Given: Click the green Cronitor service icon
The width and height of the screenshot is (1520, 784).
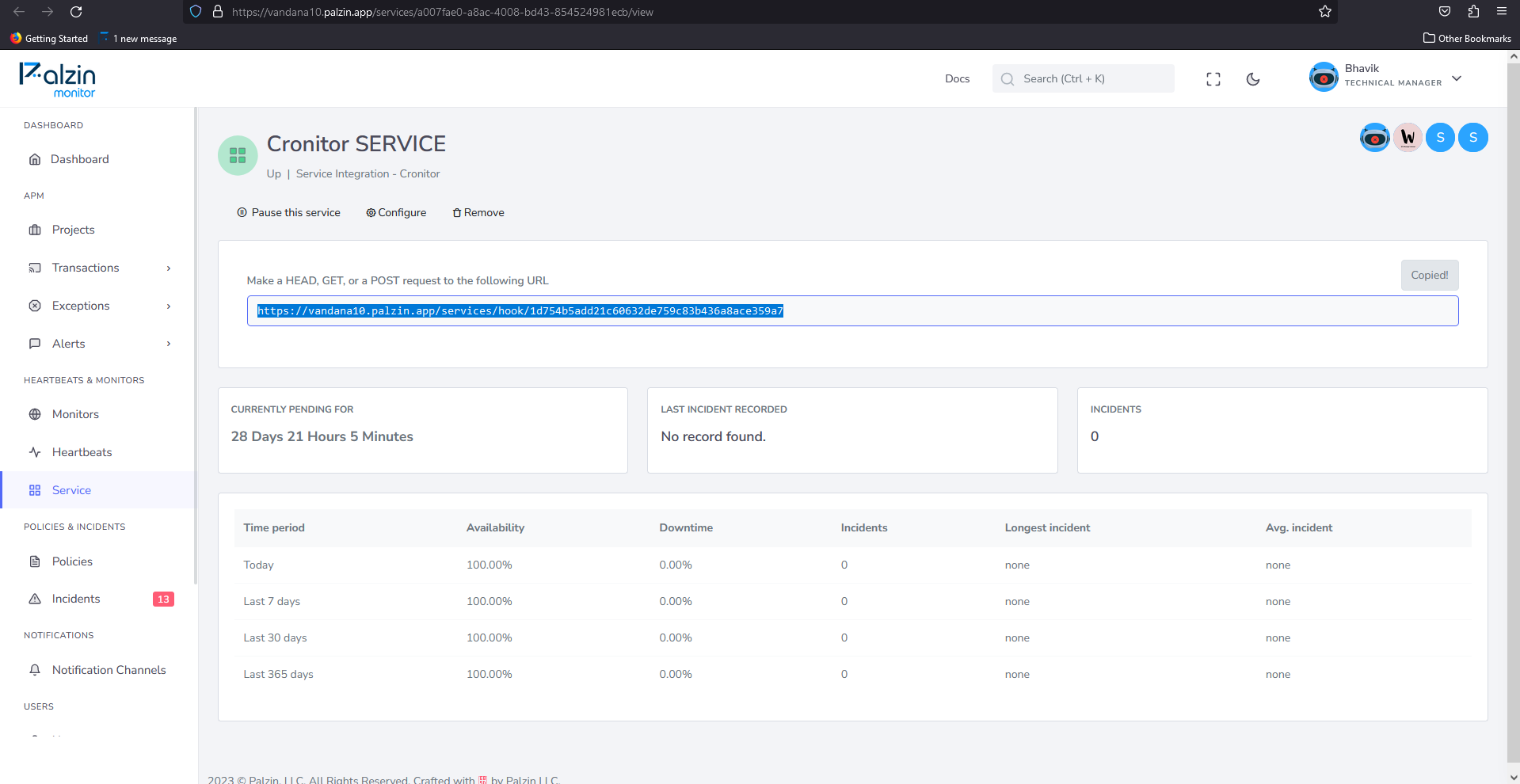Looking at the screenshot, I should (238, 155).
